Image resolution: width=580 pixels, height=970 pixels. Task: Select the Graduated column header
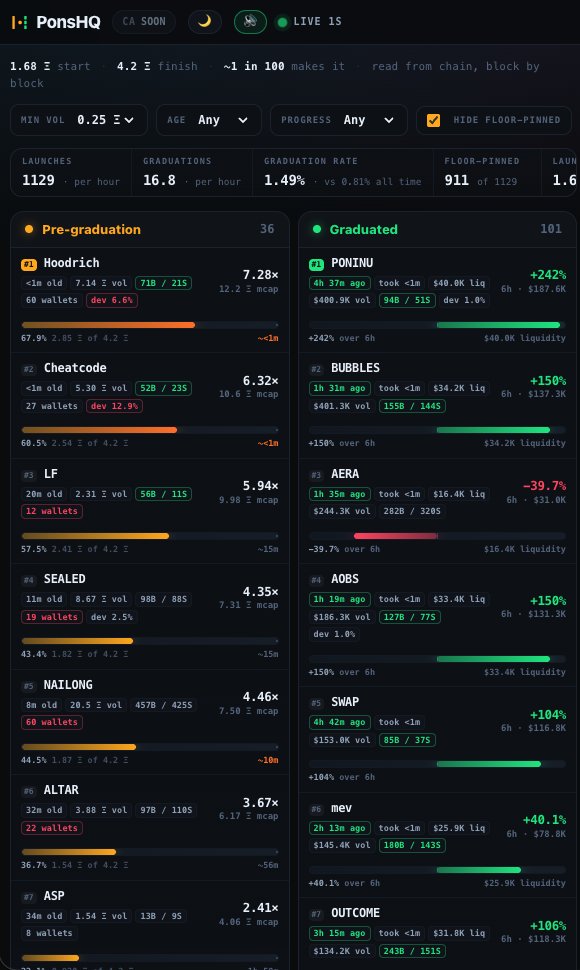437,230
